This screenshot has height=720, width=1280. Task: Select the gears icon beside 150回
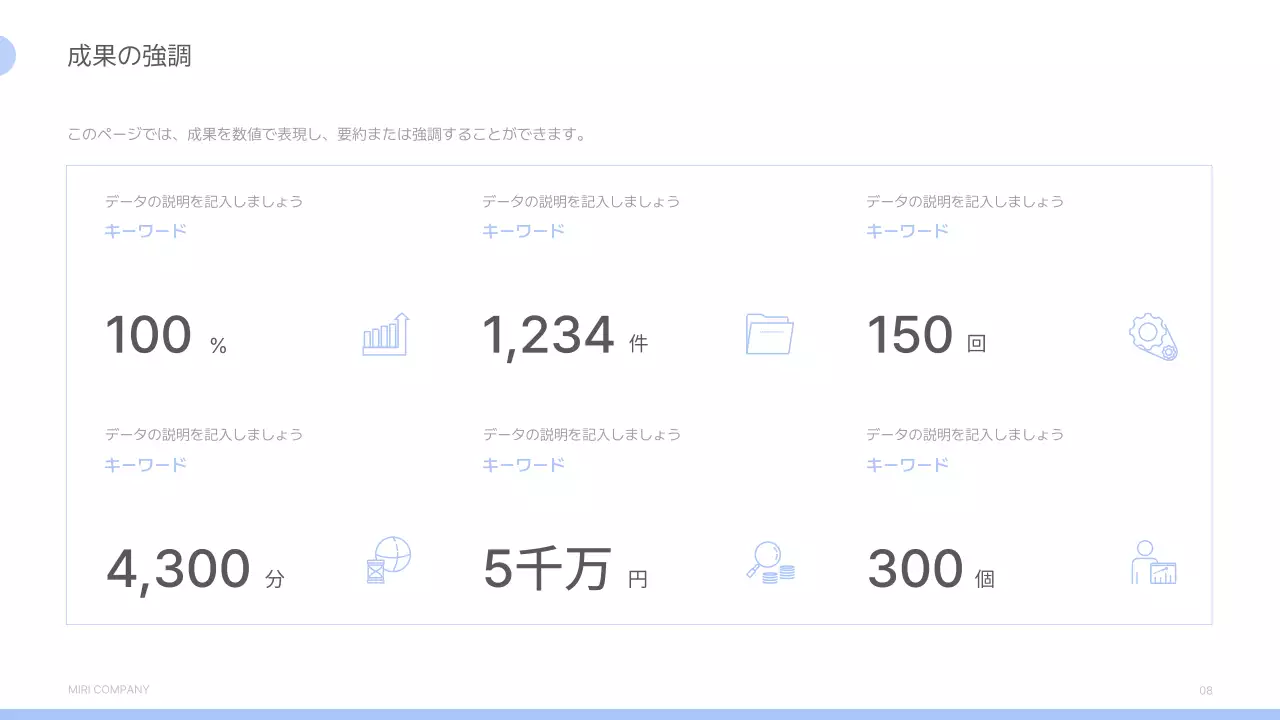pos(1152,337)
